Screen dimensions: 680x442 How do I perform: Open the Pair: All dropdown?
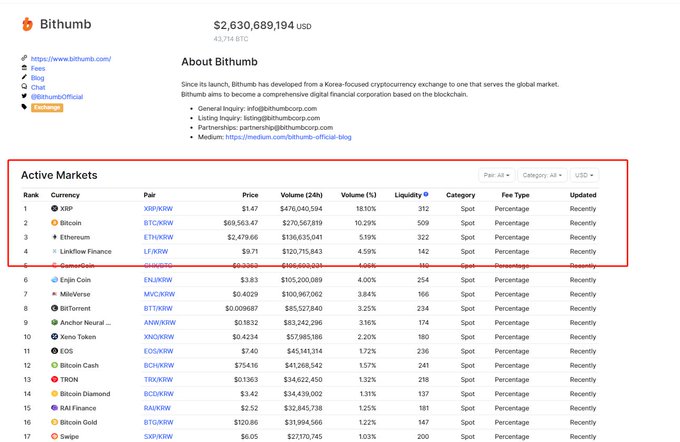point(497,175)
